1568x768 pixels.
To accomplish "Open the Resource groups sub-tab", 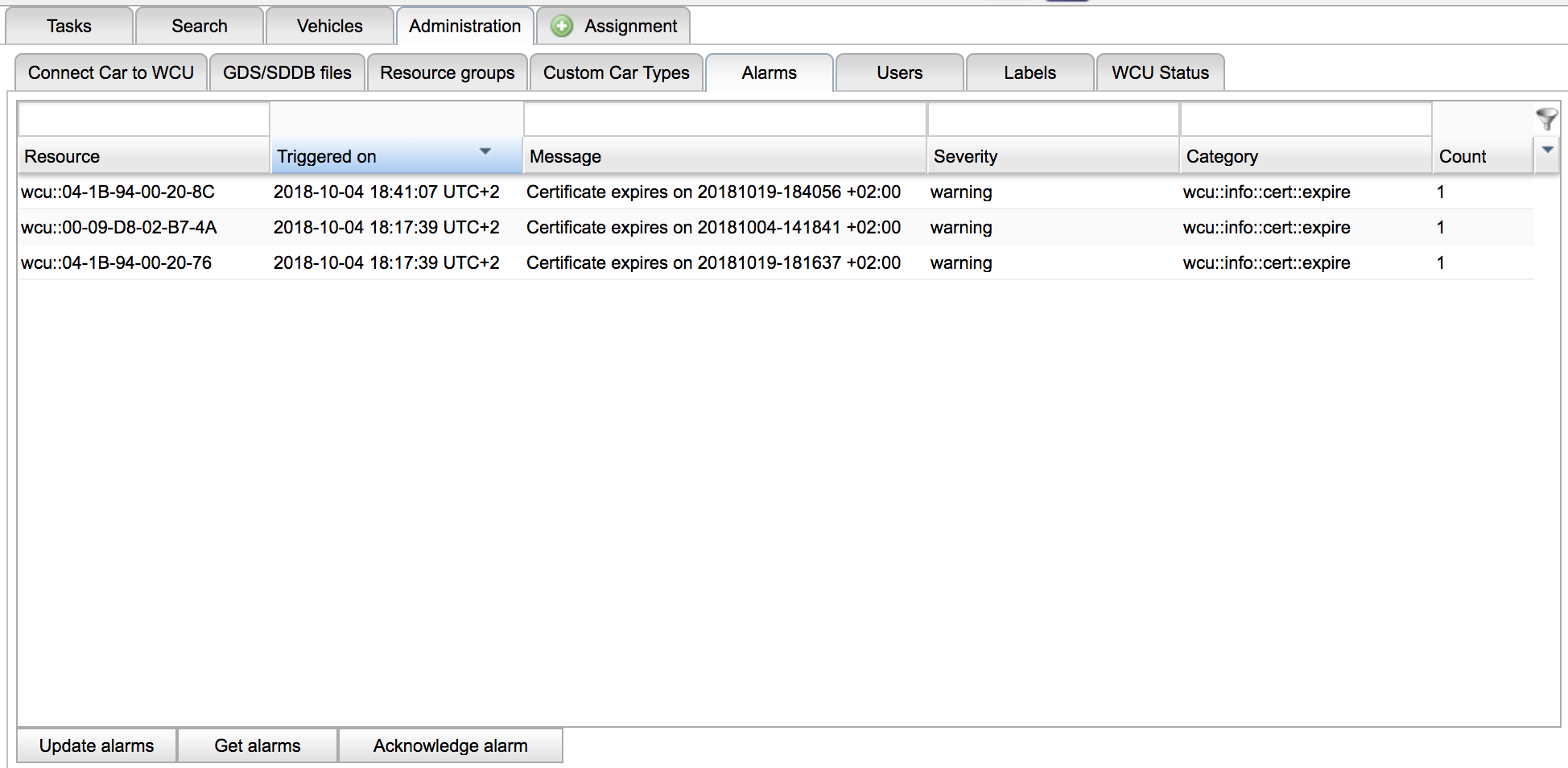I will point(447,73).
